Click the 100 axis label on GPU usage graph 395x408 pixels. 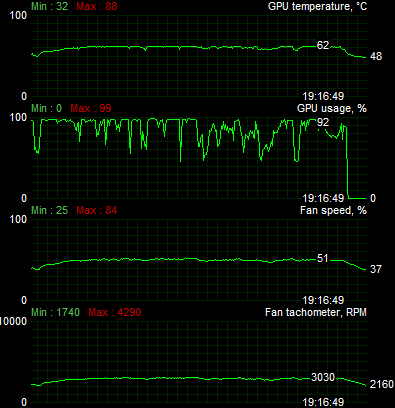(18, 117)
